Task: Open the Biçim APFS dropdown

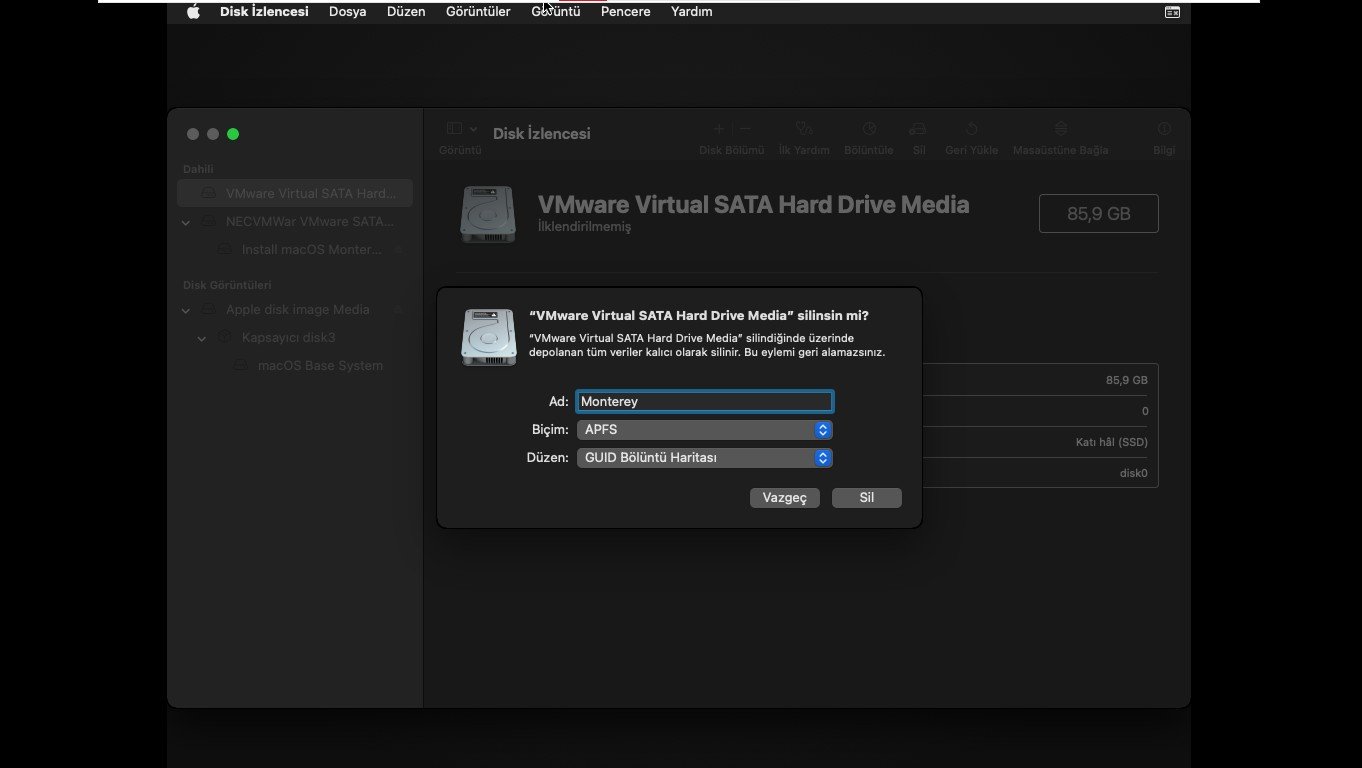Action: pyautogui.click(x=705, y=430)
